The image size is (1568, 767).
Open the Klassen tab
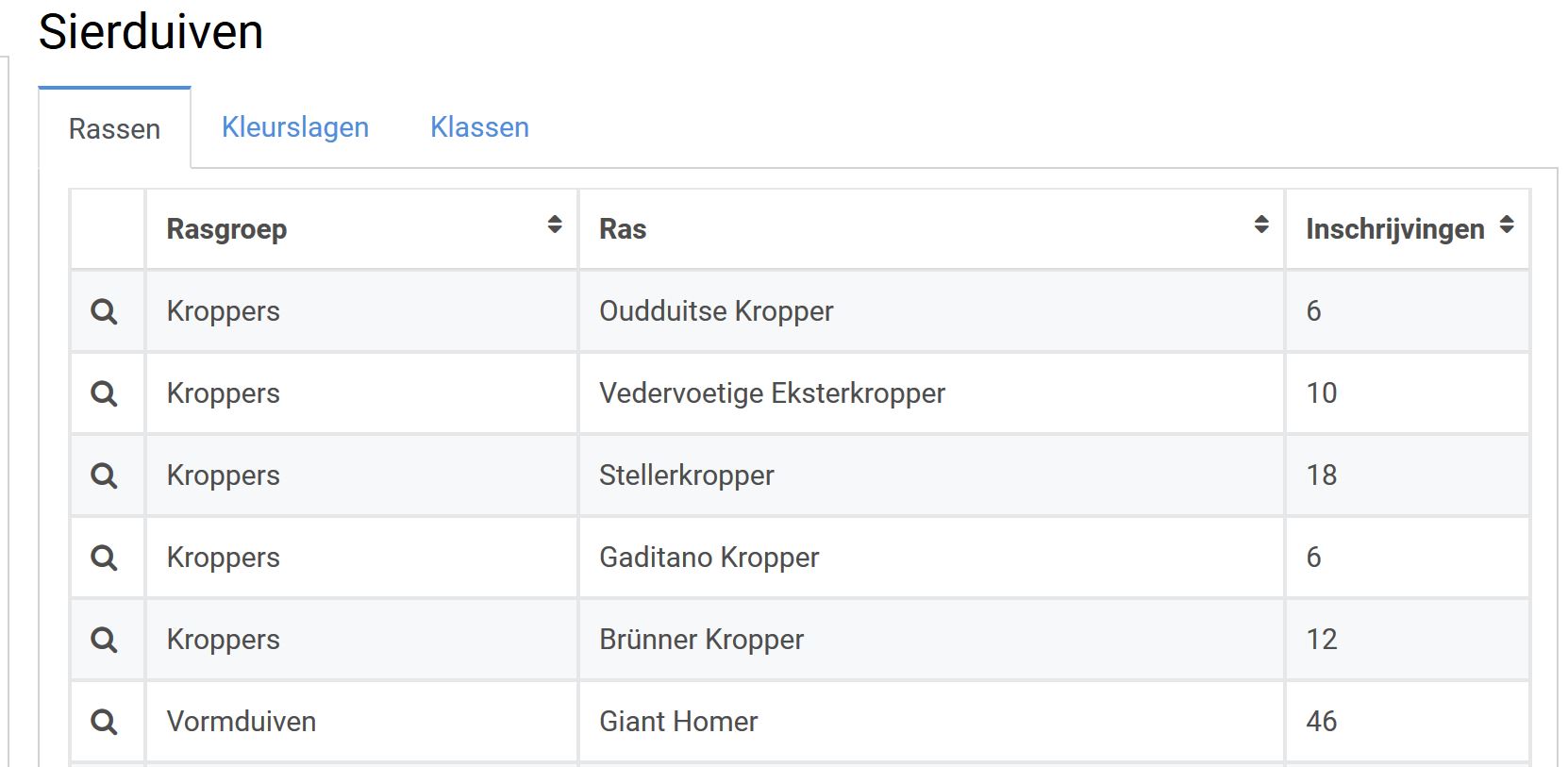pyautogui.click(x=479, y=127)
